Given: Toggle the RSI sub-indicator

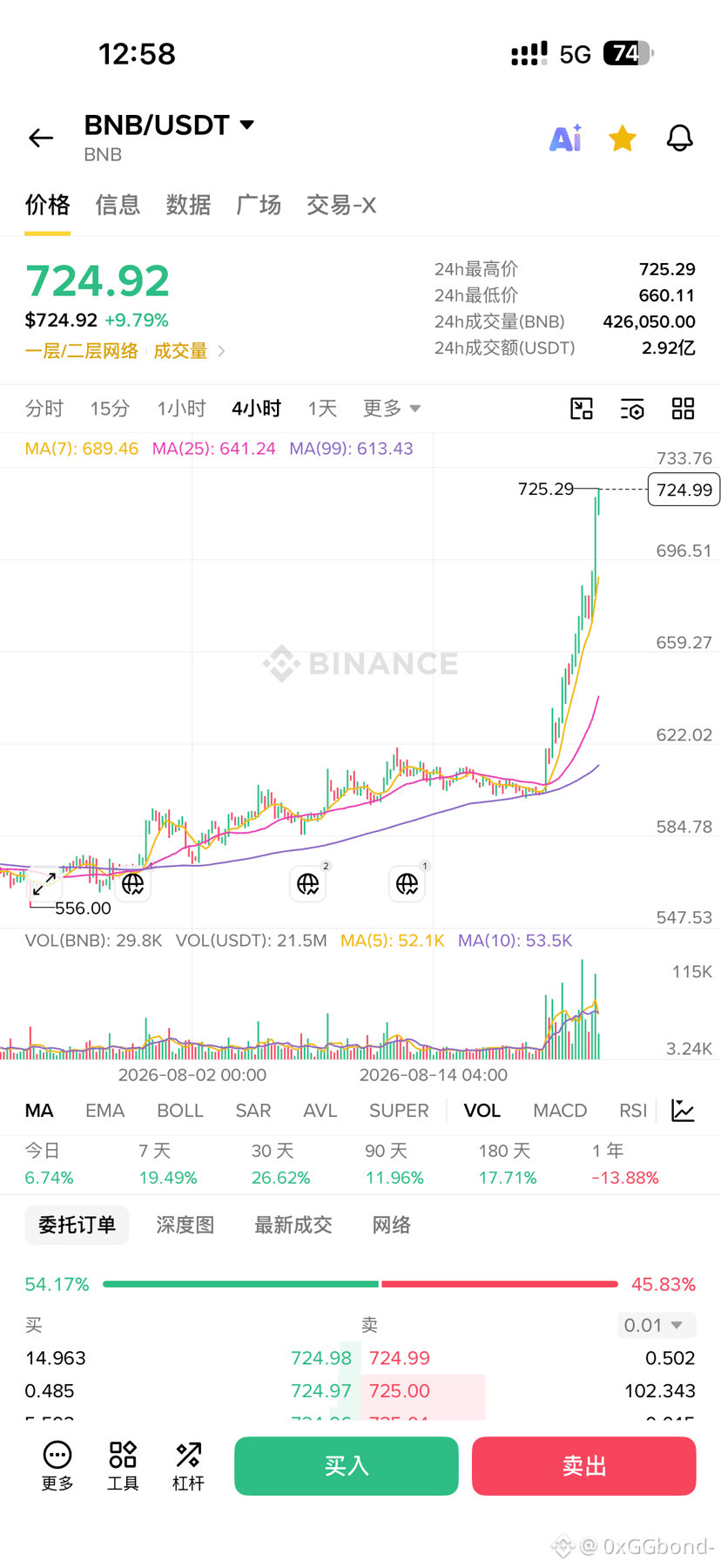Looking at the screenshot, I should pos(633,1111).
